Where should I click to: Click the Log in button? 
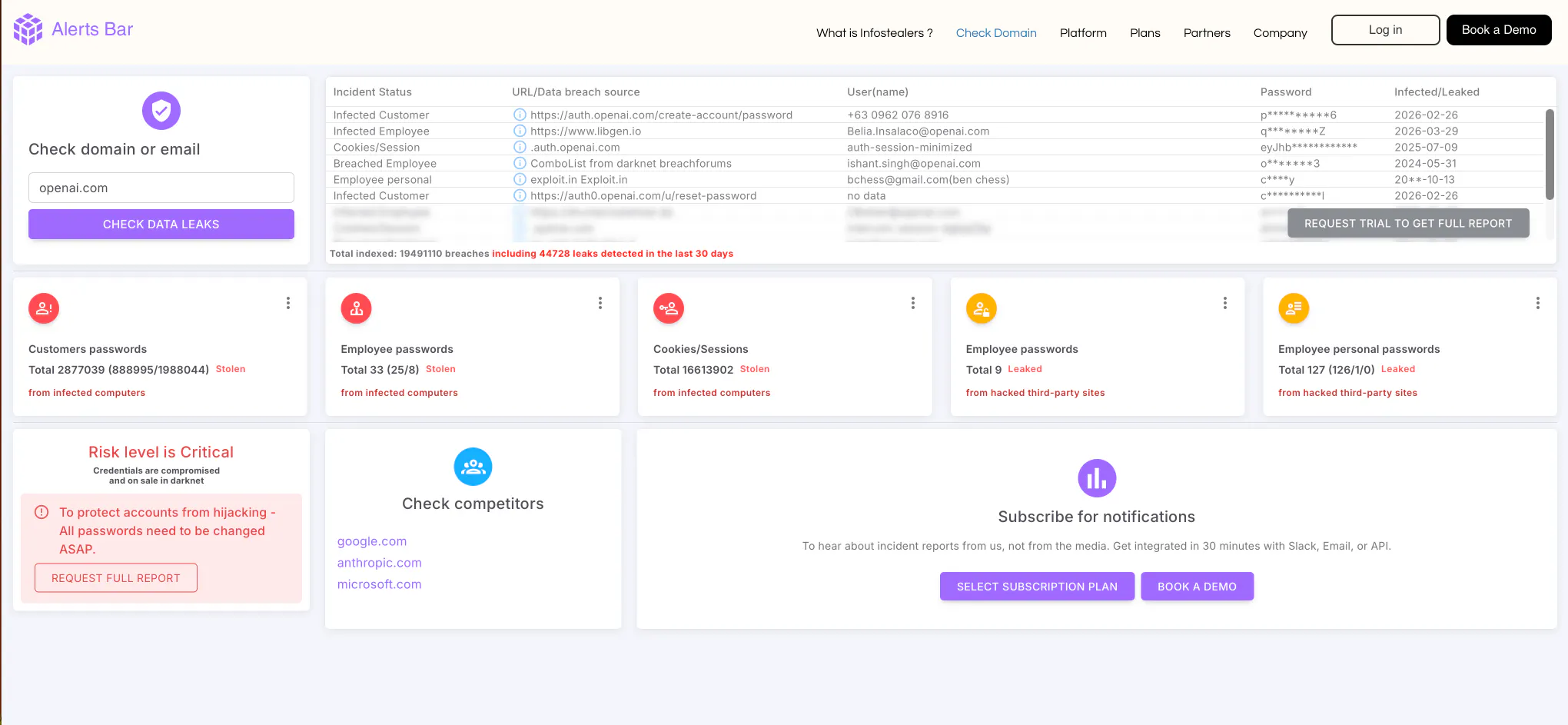pos(1385,30)
